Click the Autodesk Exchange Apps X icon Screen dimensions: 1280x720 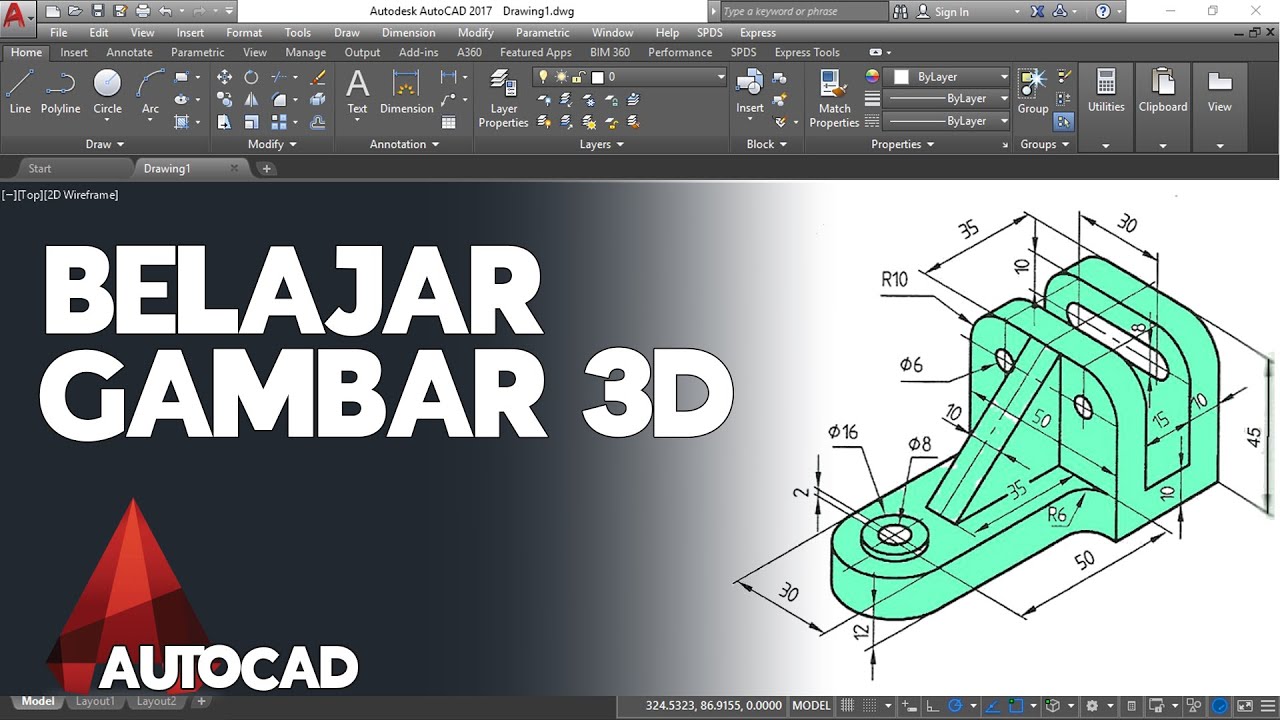click(x=1035, y=11)
